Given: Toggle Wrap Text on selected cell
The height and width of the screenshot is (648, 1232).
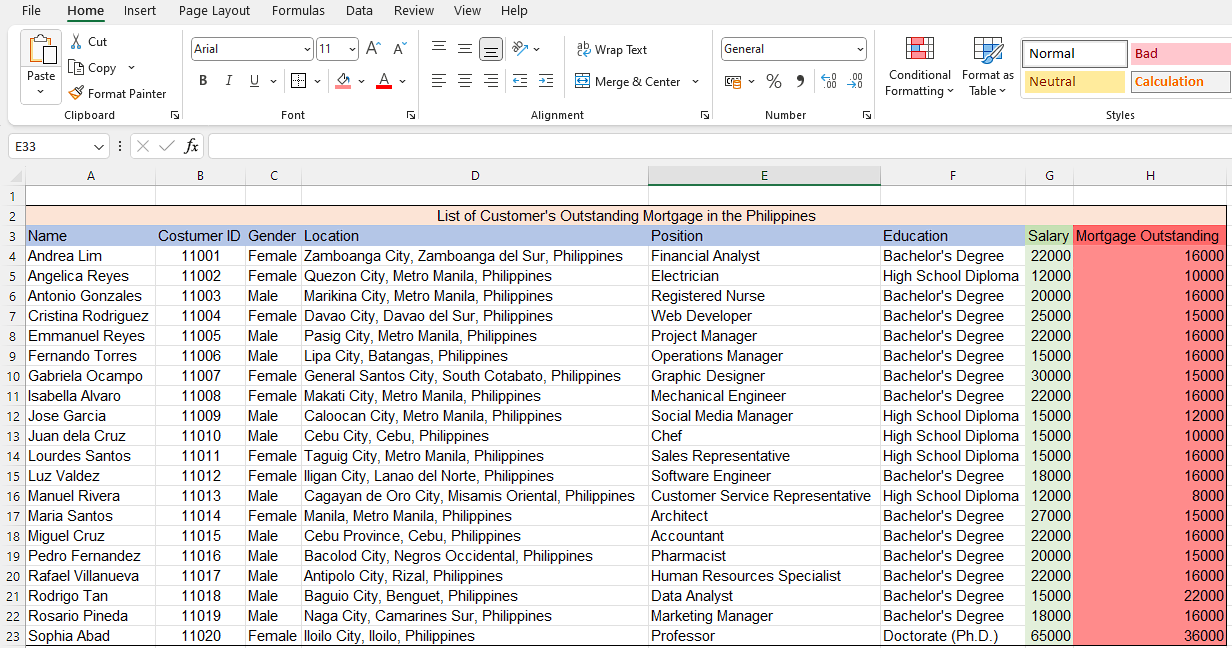Looking at the screenshot, I should [x=611, y=49].
